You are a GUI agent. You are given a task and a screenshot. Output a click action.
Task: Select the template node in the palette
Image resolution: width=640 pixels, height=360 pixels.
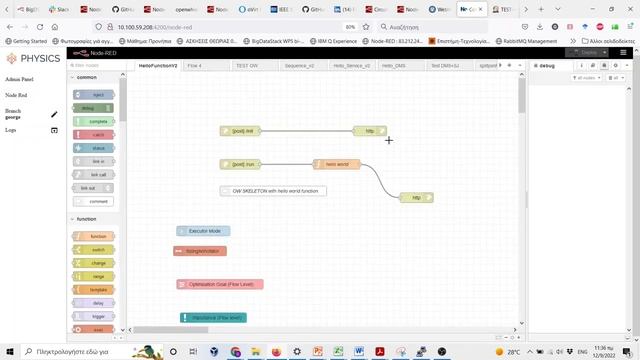pyautogui.click(x=93, y=290)
